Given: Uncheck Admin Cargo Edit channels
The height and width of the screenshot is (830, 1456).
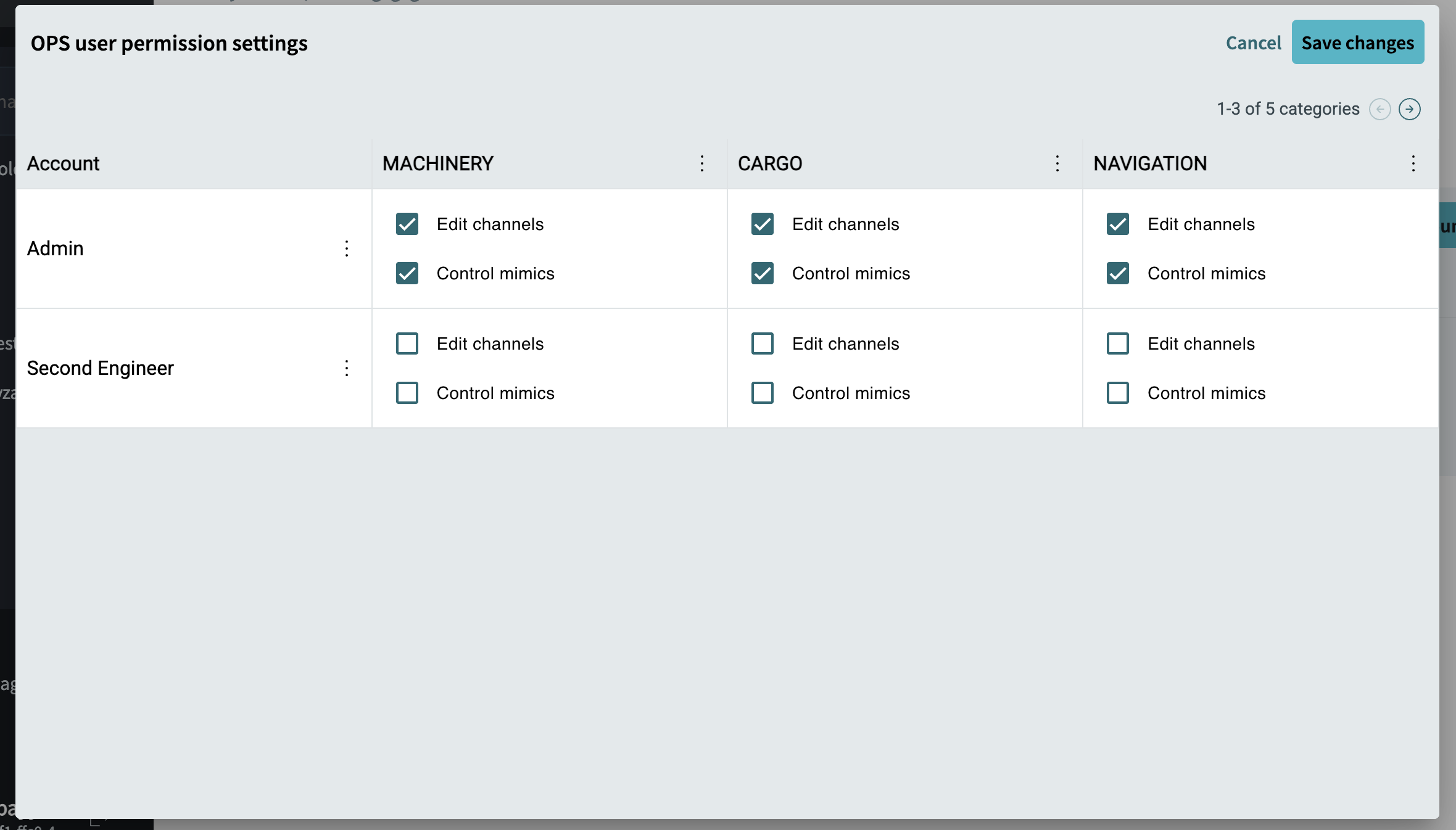Looking at the screenshot, I should (763, 224).
